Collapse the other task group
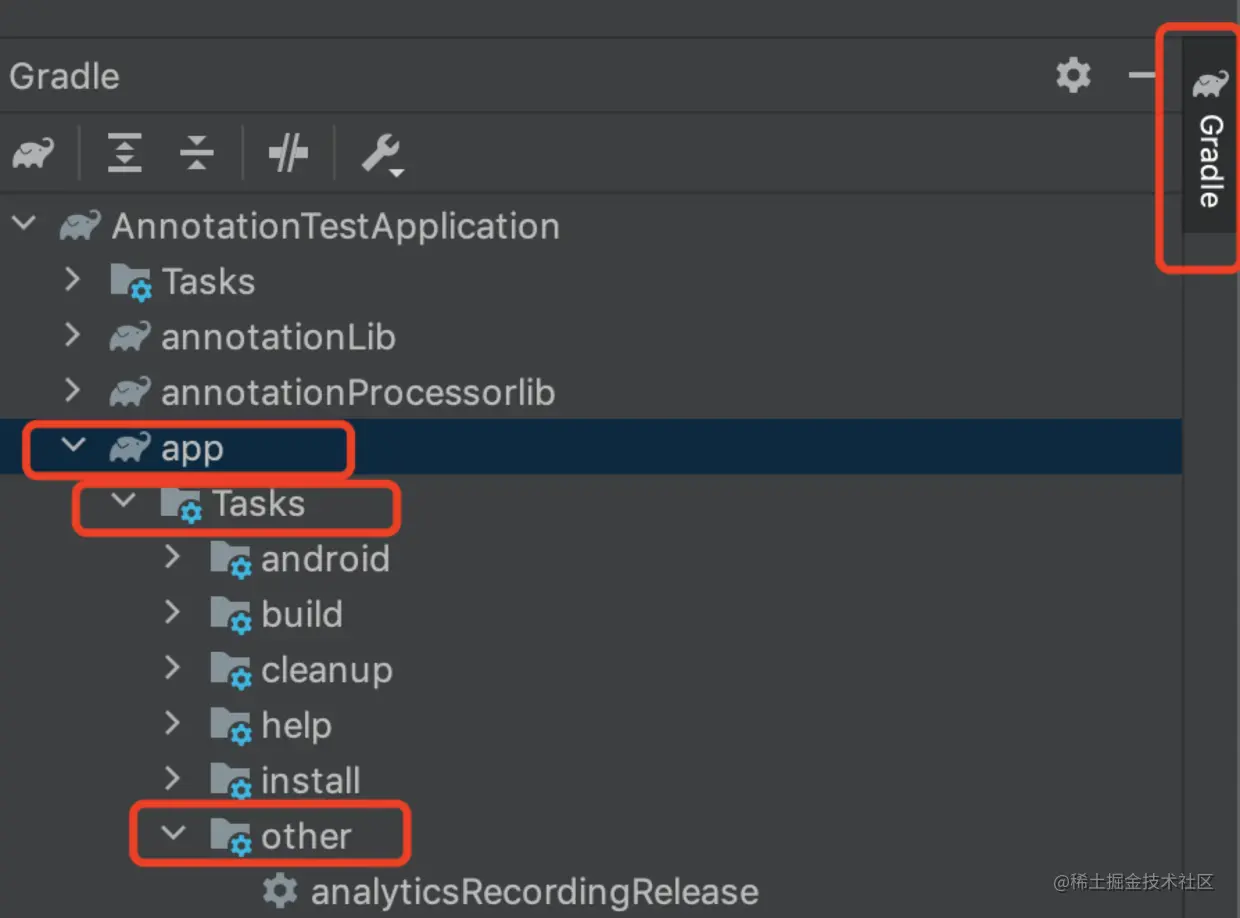This screenshot has height=918, width=1240. 173,833
